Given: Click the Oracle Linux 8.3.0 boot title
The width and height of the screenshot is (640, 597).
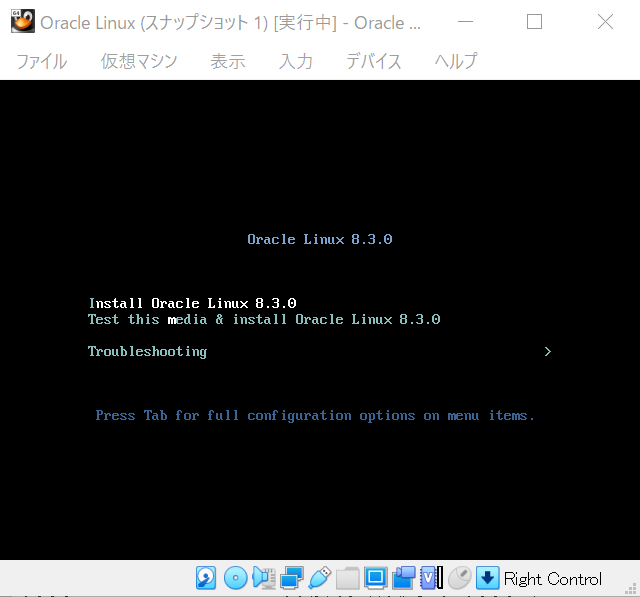Looking at the screenshot, I should [x=320, y=239].
